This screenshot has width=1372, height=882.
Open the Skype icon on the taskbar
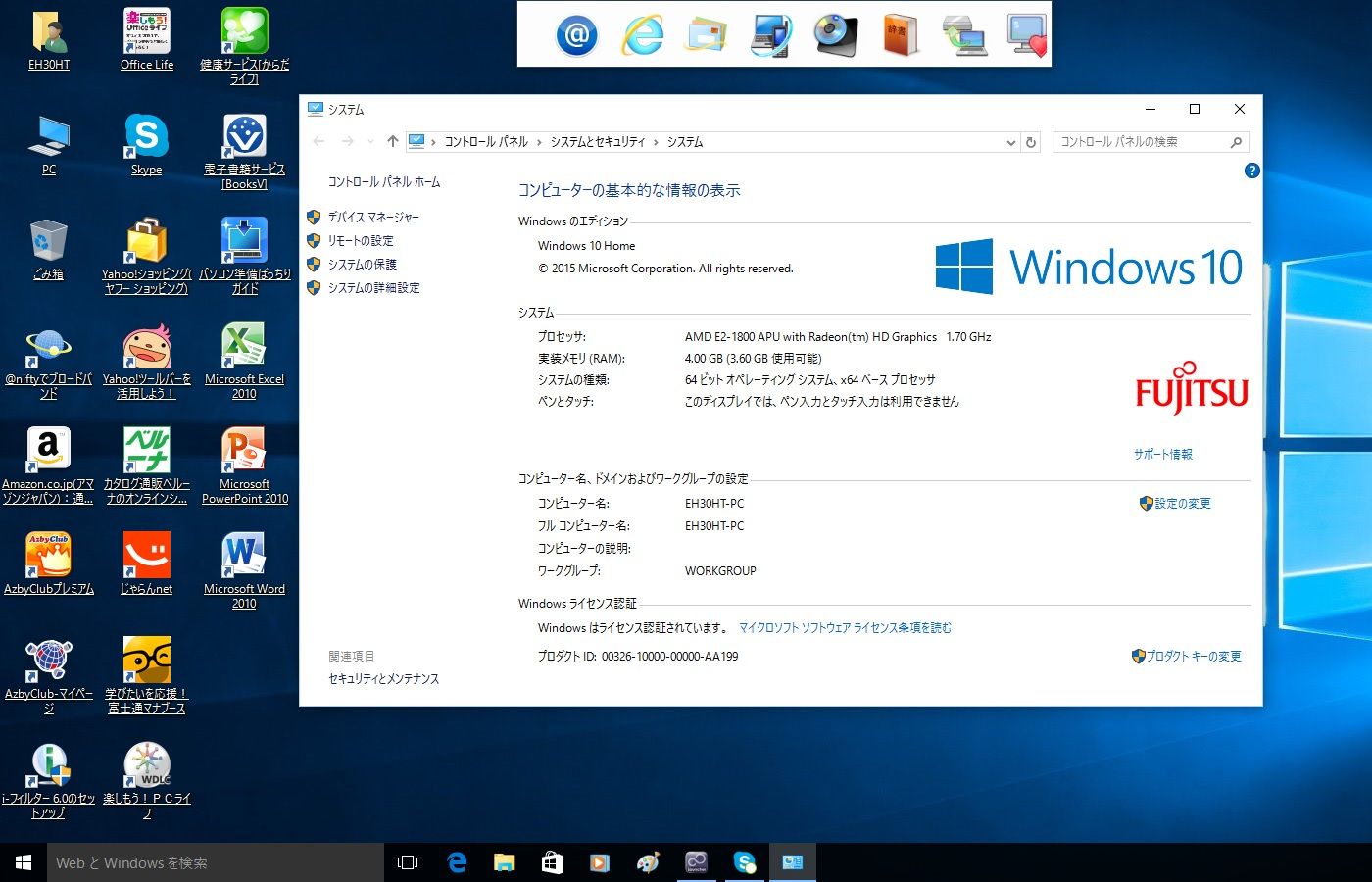(745, 862)
